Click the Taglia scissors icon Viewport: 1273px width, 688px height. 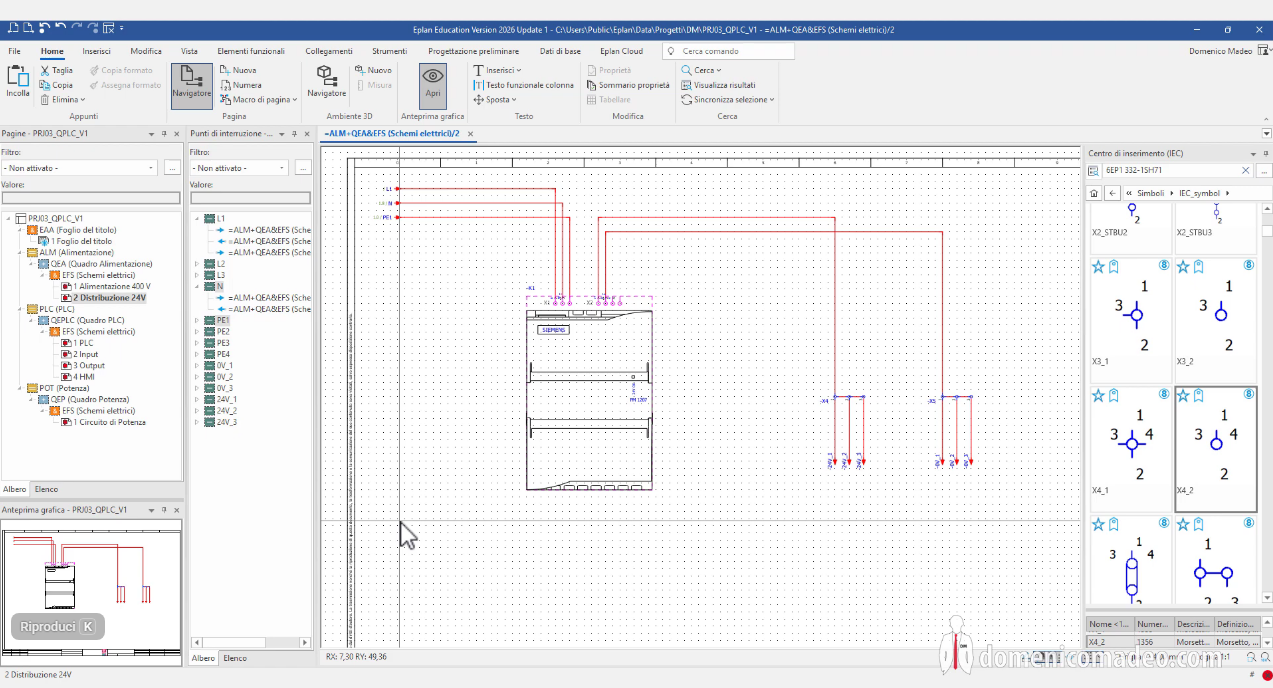coord(45,71)
